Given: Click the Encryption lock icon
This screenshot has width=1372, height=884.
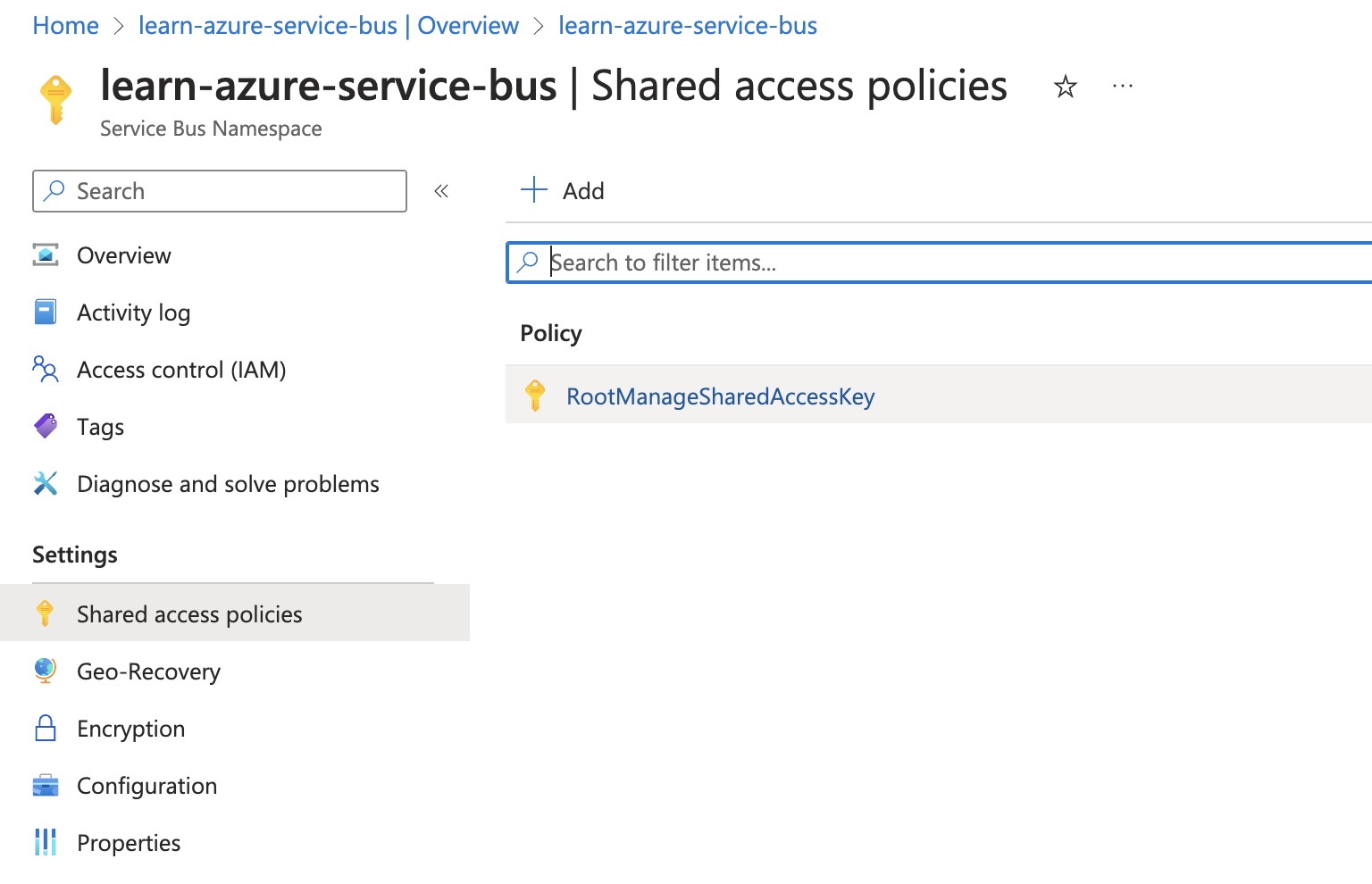Looking at the screenshot, I should point(46,729).
